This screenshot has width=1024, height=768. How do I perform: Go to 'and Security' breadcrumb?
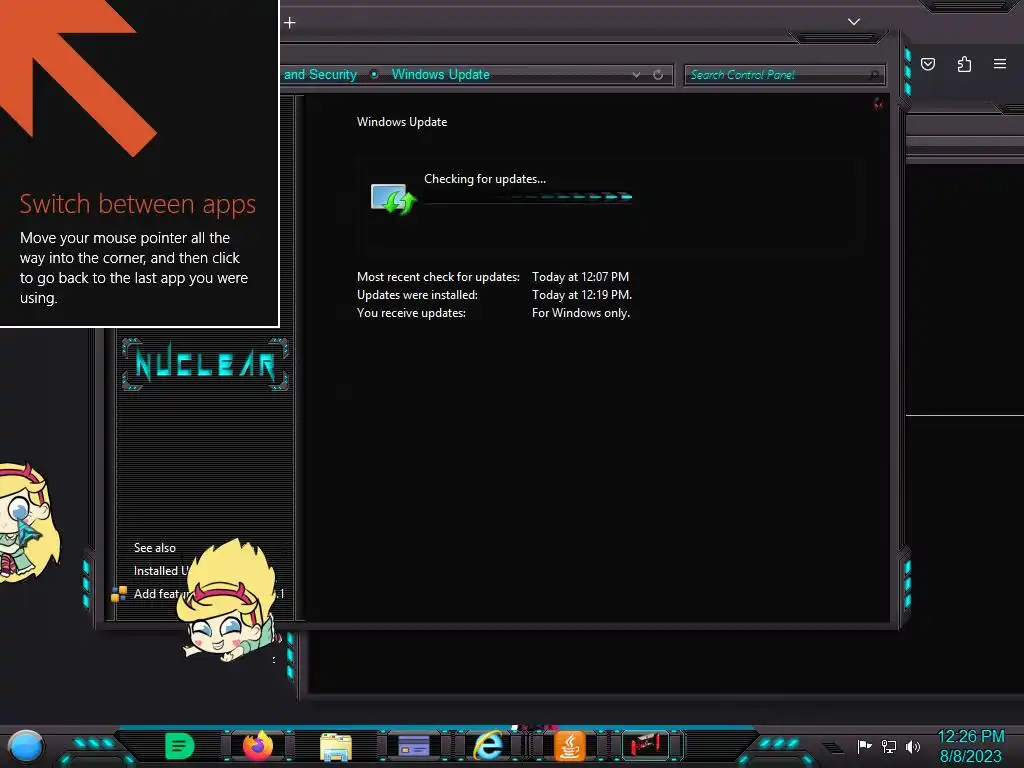[x=320, y=74]
